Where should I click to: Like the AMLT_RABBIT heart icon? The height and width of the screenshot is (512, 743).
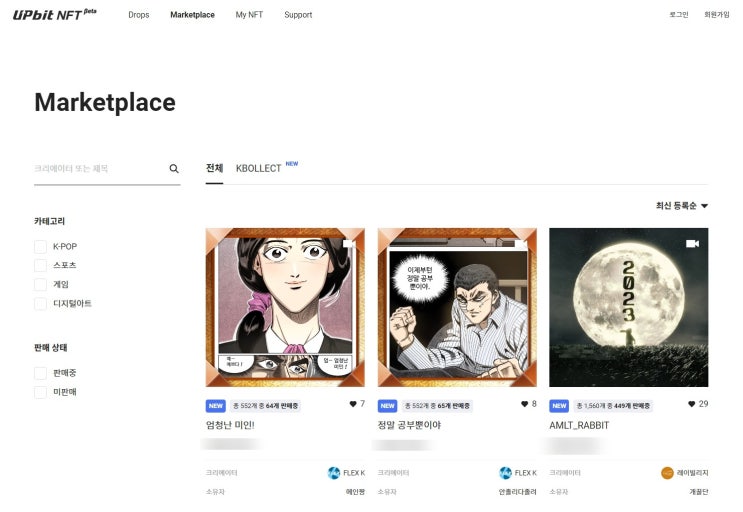pos(691,404)
